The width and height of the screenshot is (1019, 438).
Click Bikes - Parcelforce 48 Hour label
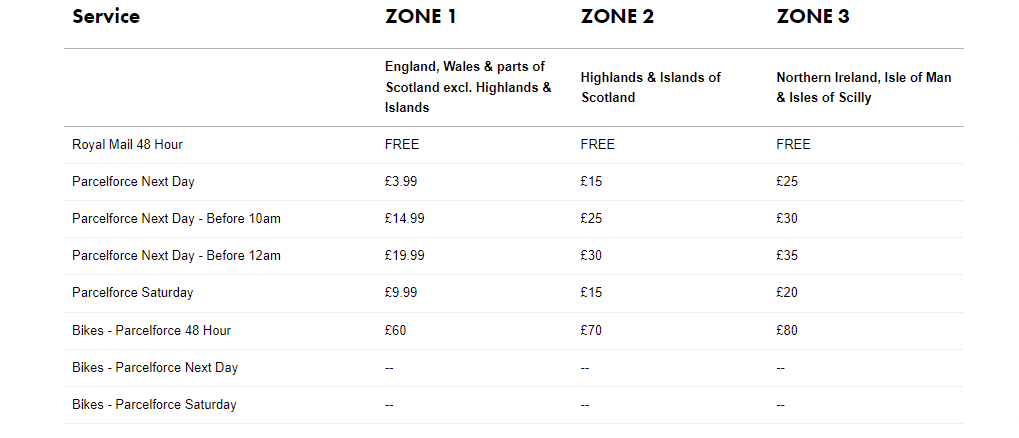tap(151, 330)
